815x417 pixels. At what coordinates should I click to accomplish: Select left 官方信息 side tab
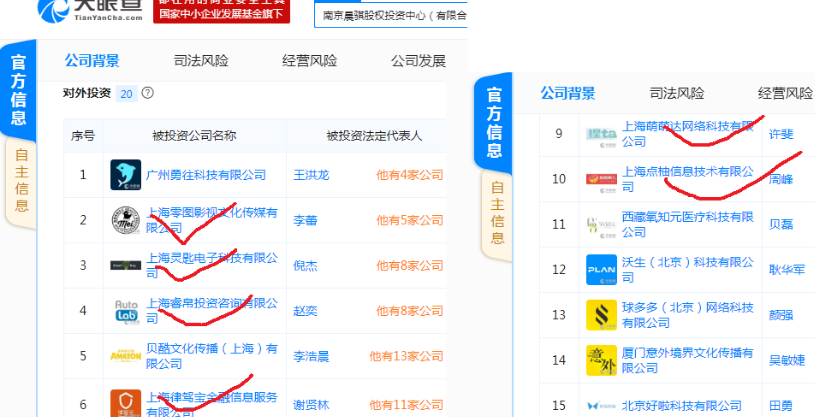coord(18,90)
